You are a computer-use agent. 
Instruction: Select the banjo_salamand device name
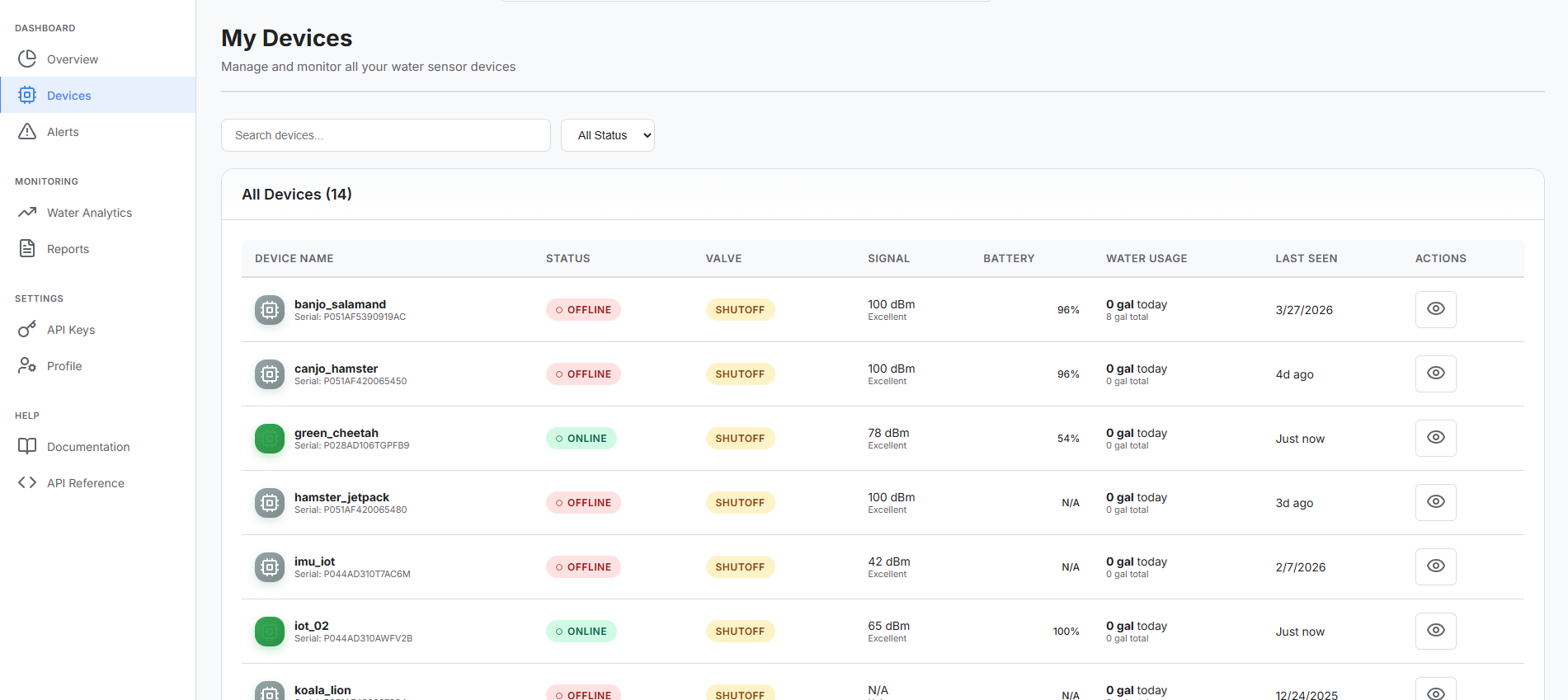(x=340, y=304)
